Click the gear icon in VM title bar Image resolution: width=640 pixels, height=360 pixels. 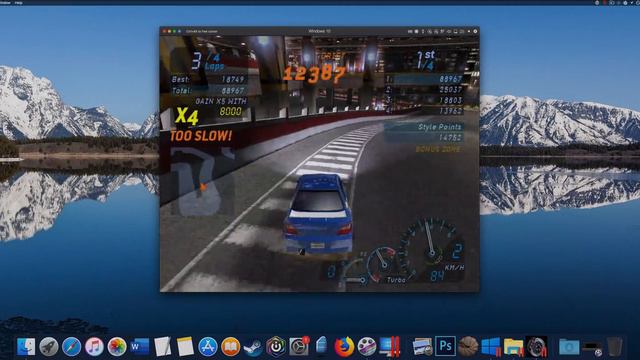click(x=475, y=31)
